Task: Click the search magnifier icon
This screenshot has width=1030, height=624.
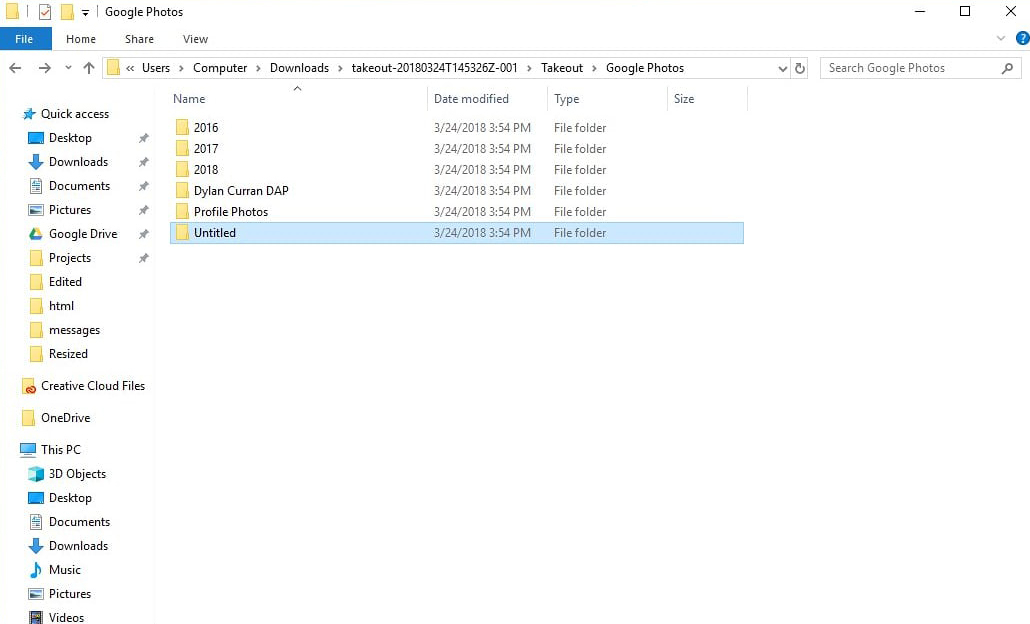Action: tap(1007, 68)
